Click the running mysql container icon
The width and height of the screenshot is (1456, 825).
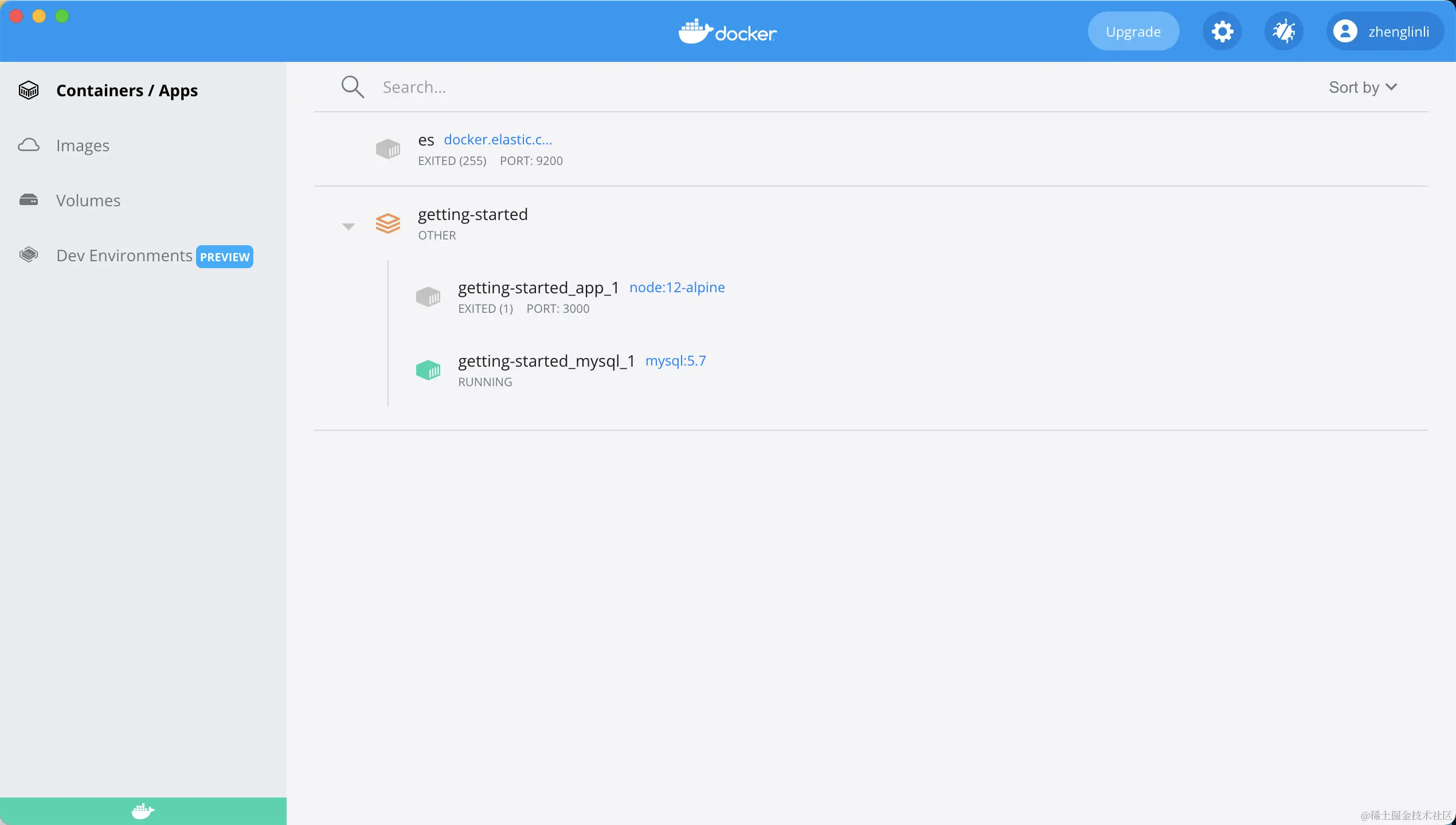pos(428,370)
